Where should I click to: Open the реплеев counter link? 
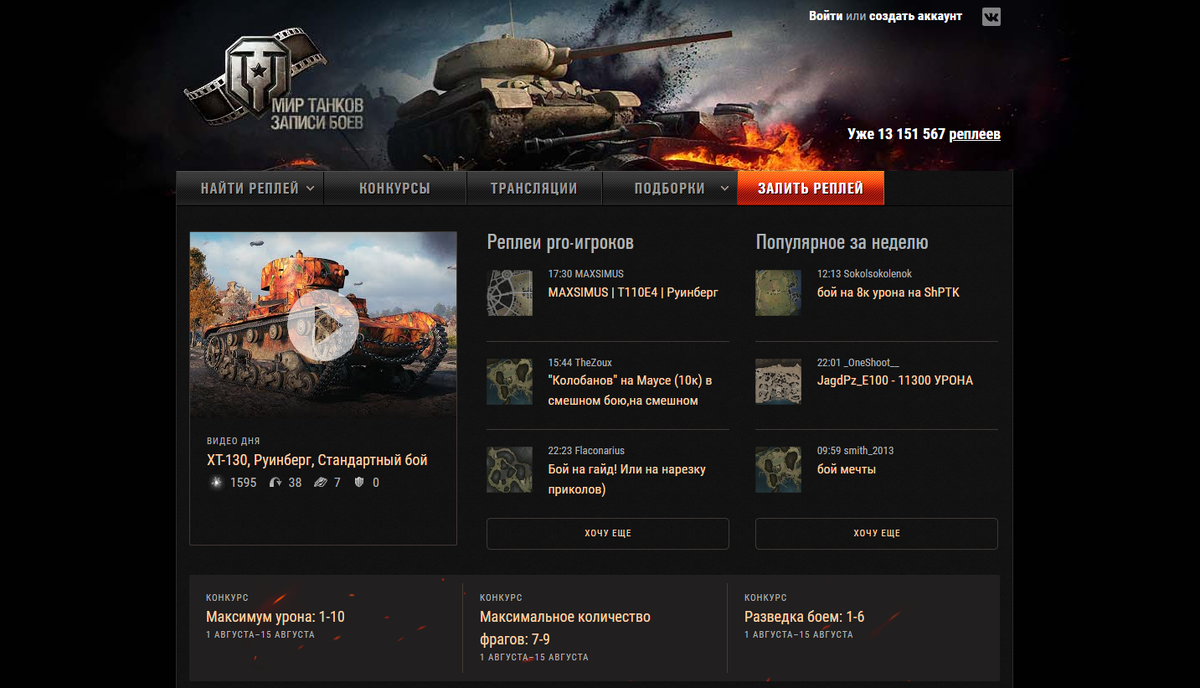click(975, 134)
